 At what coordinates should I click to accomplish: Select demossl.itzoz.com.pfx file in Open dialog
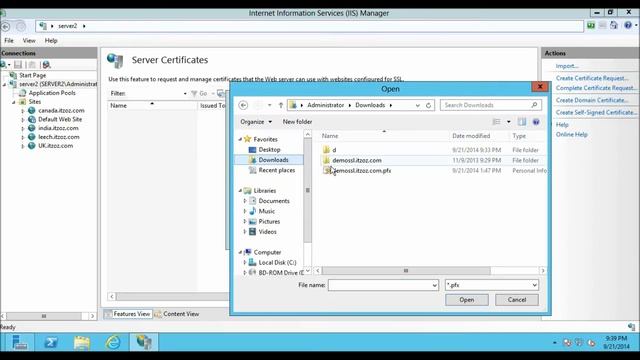(362, 171)
